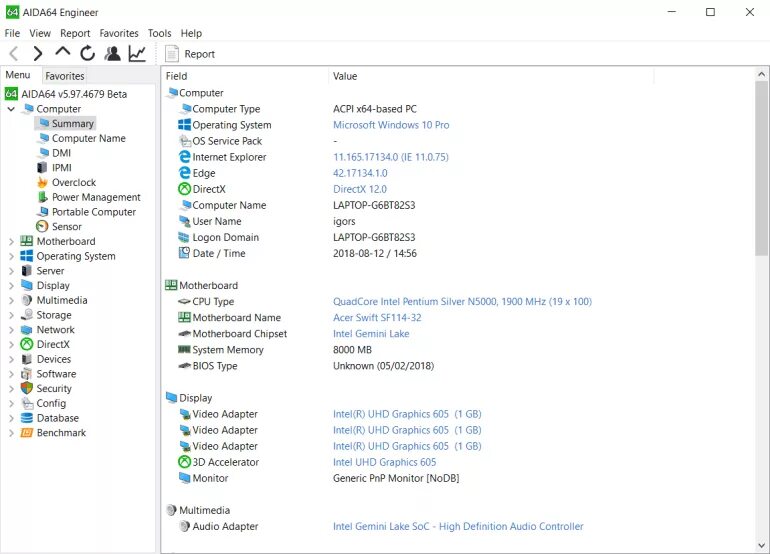Select the LAPTOP-G6BT82S3 Logon Domain value
Image resolution: width=770 pixels, height=554 pixels.
tap(374, 237)
